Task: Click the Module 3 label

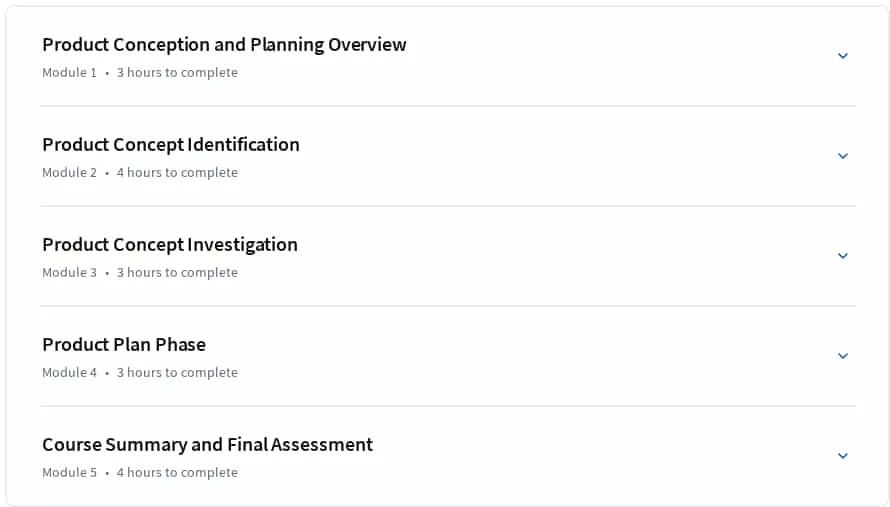Action: point(69,273)
